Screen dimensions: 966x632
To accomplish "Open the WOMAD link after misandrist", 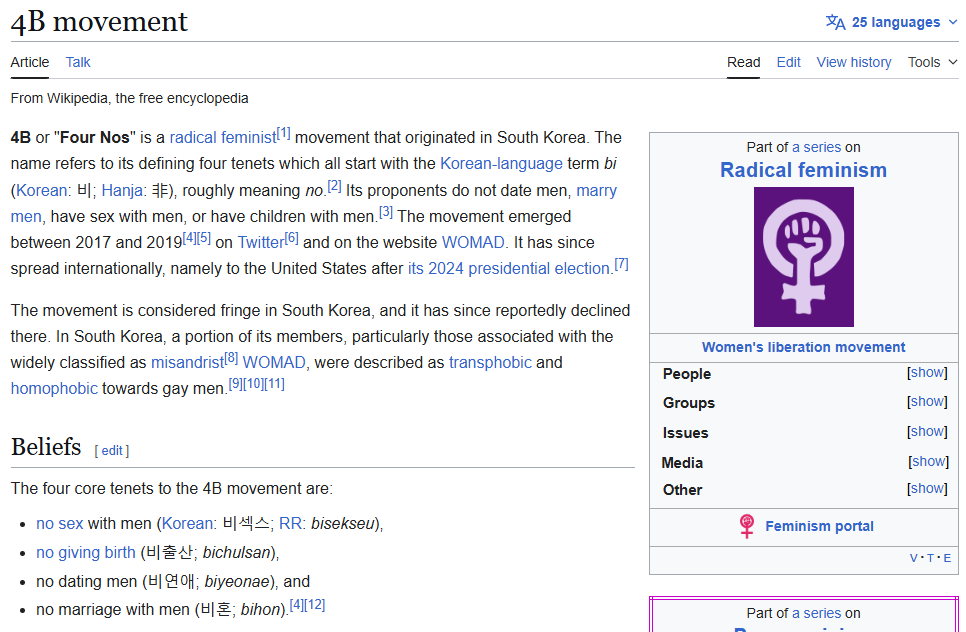I will point(274,363).
